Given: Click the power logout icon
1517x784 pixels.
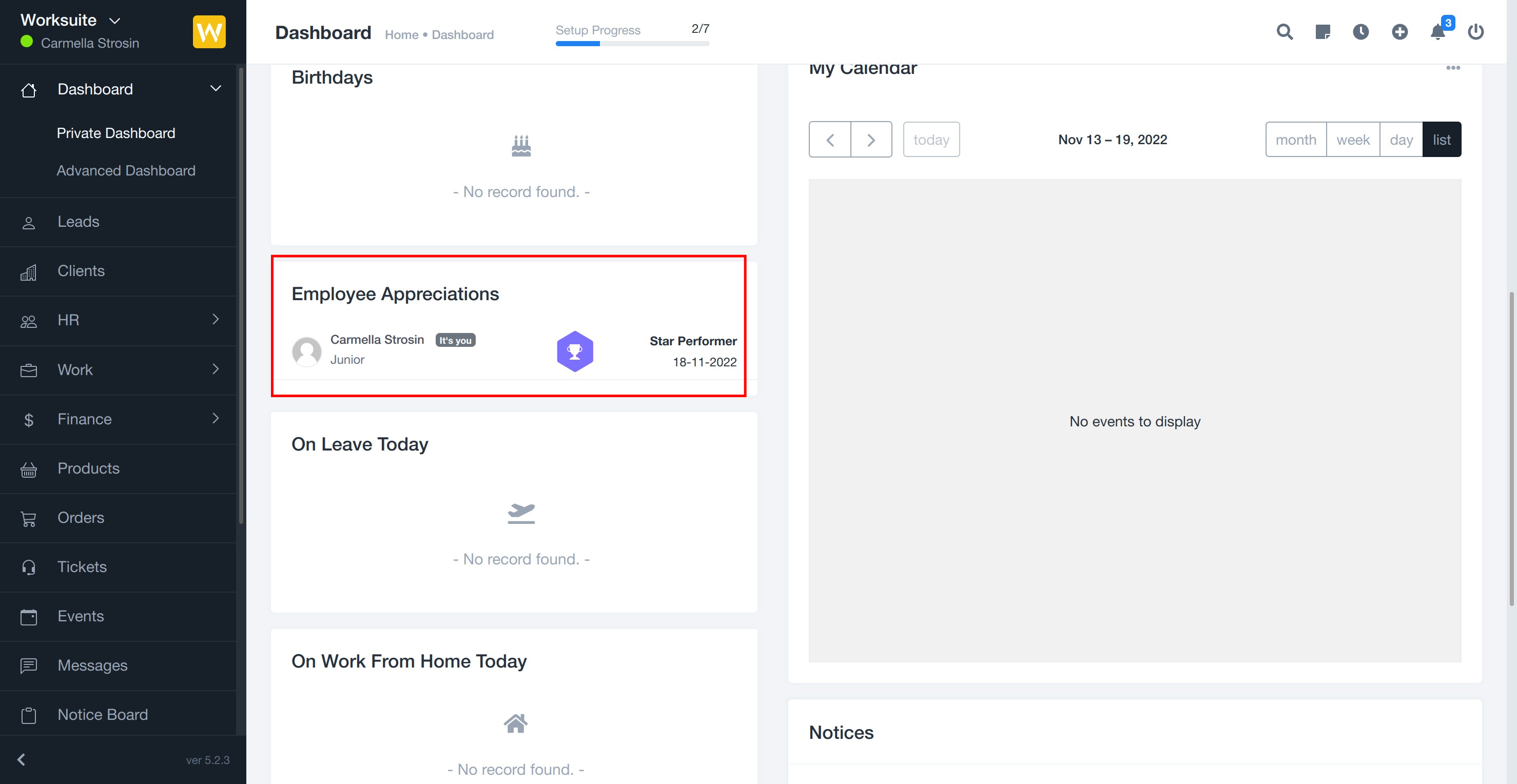Looking at the screenshot, I should (x=1475, y=32).
